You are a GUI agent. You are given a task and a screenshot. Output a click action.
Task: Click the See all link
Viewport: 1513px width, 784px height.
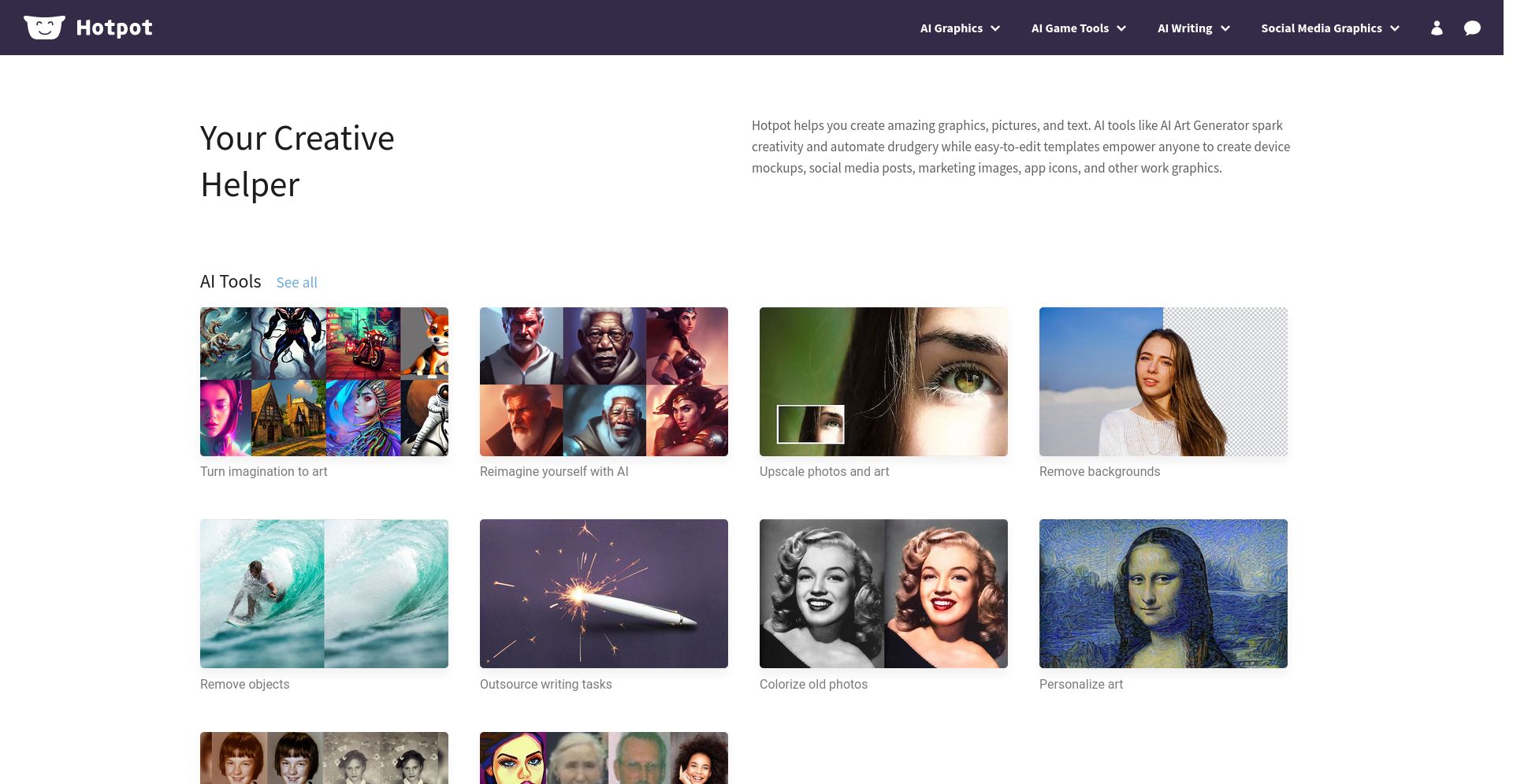tap(296, 282)
